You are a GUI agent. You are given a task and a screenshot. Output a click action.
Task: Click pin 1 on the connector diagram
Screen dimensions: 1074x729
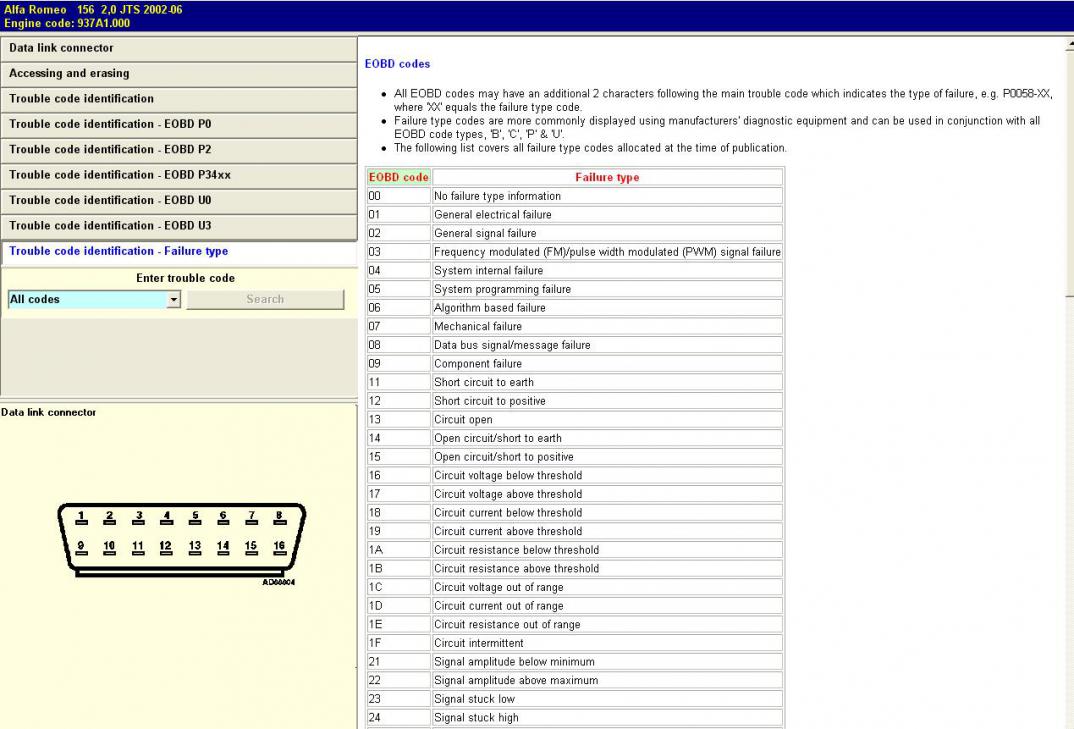point(82,517)
